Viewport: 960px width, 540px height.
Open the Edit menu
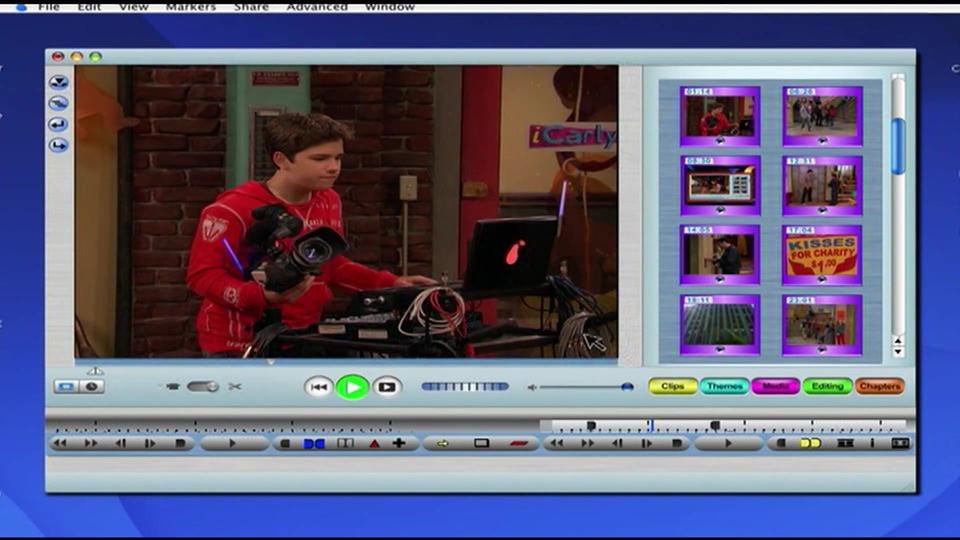89,7
